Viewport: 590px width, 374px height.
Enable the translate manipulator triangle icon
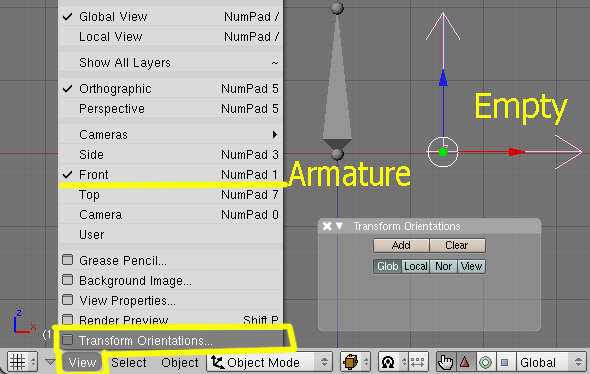point(465,362)
